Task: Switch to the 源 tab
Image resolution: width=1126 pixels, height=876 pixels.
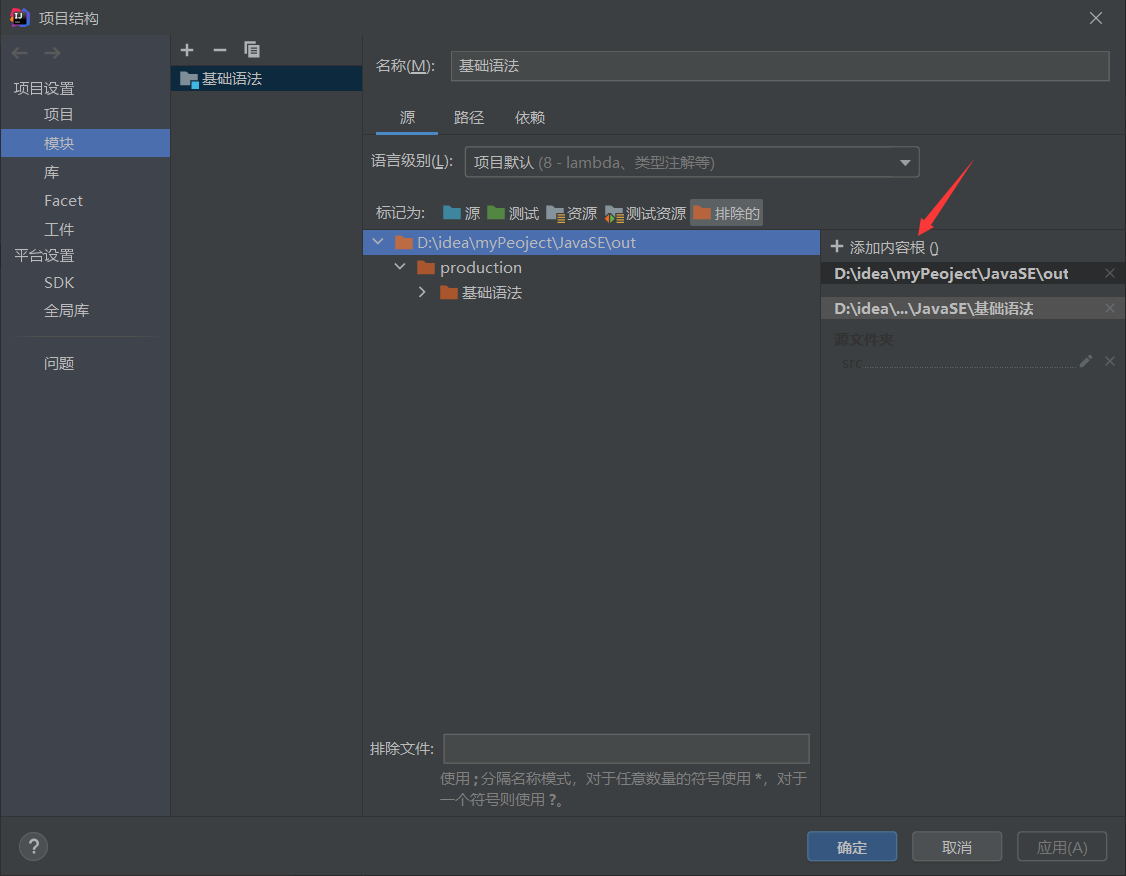Action: (407, 118)
